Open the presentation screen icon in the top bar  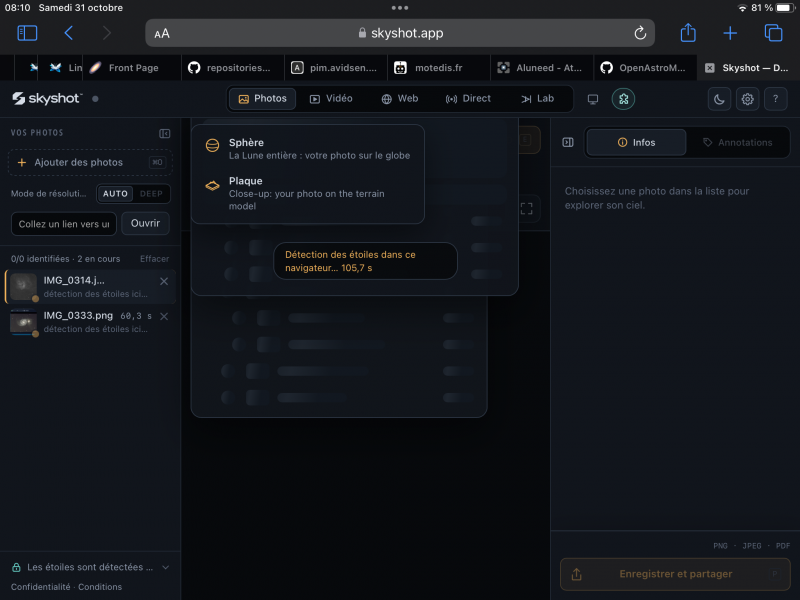tap(592, 99)
